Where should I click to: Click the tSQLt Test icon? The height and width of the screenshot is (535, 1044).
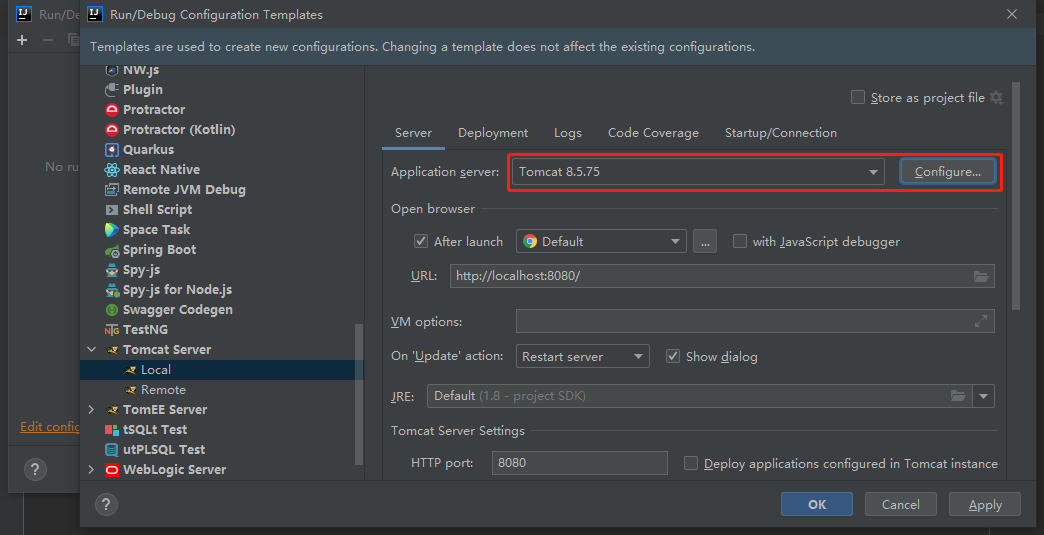[x=112, y=430]
